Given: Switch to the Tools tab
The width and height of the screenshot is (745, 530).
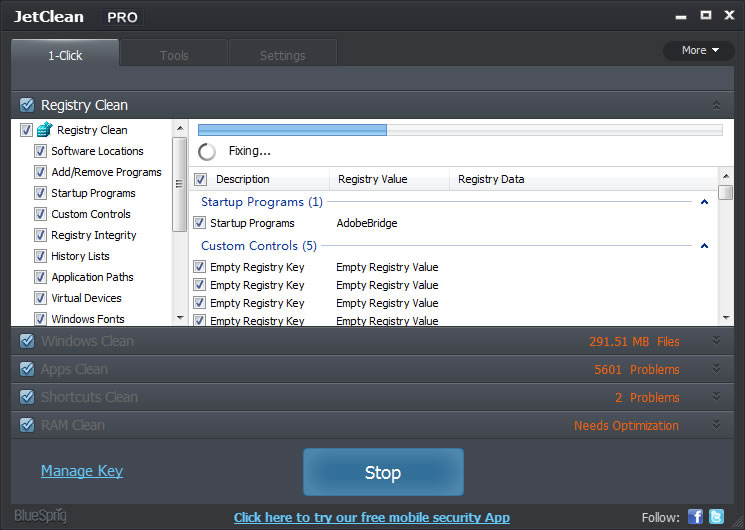Looking at the screenshot, I should click(174, 55).
